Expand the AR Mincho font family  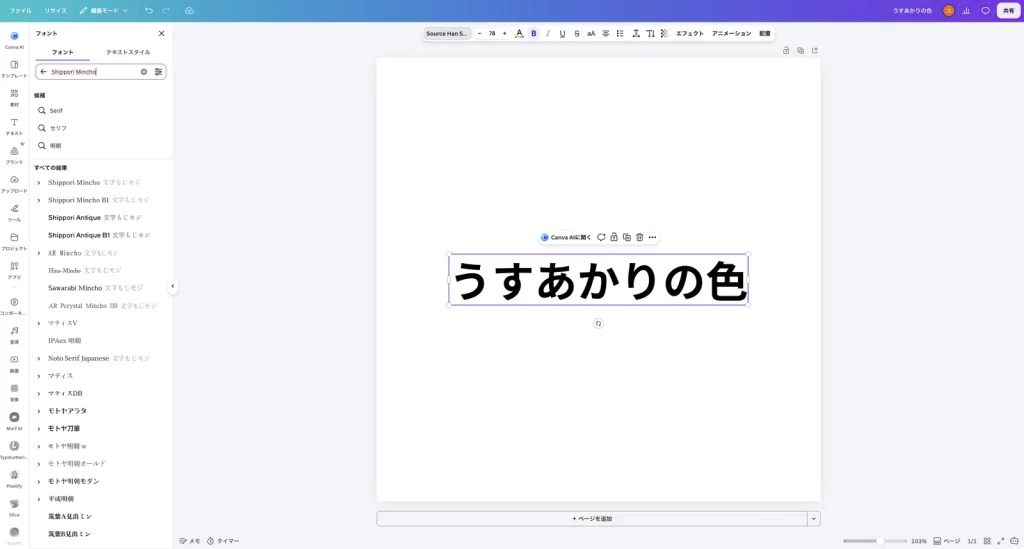39,253
